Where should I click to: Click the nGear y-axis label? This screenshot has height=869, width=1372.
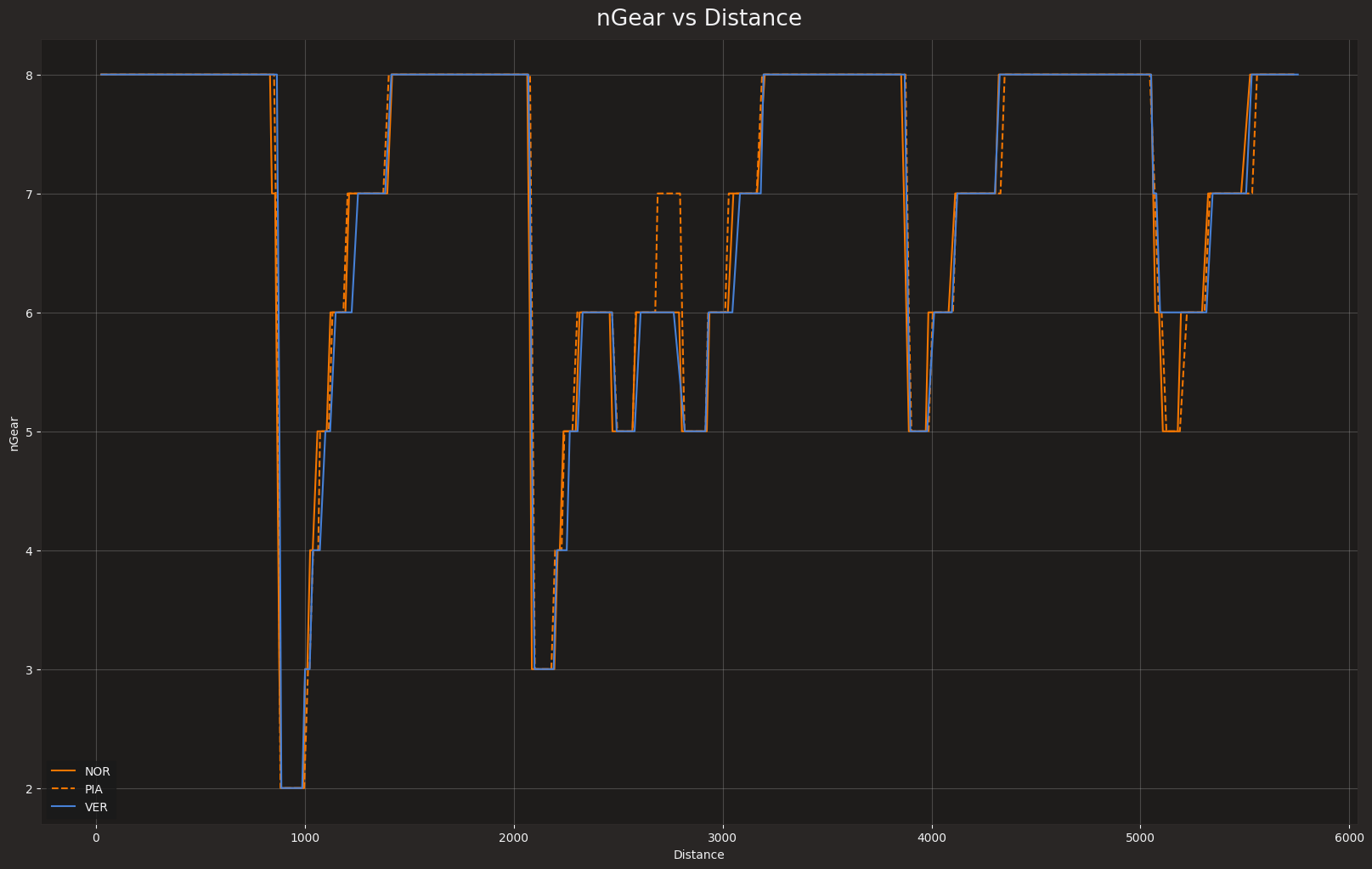tap(14, 433)
